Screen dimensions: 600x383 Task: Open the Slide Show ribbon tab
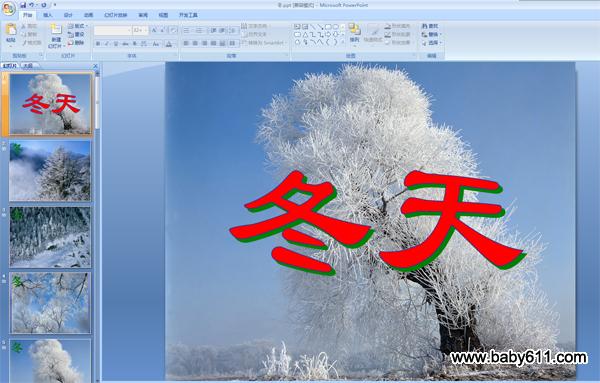click(116, 15)
